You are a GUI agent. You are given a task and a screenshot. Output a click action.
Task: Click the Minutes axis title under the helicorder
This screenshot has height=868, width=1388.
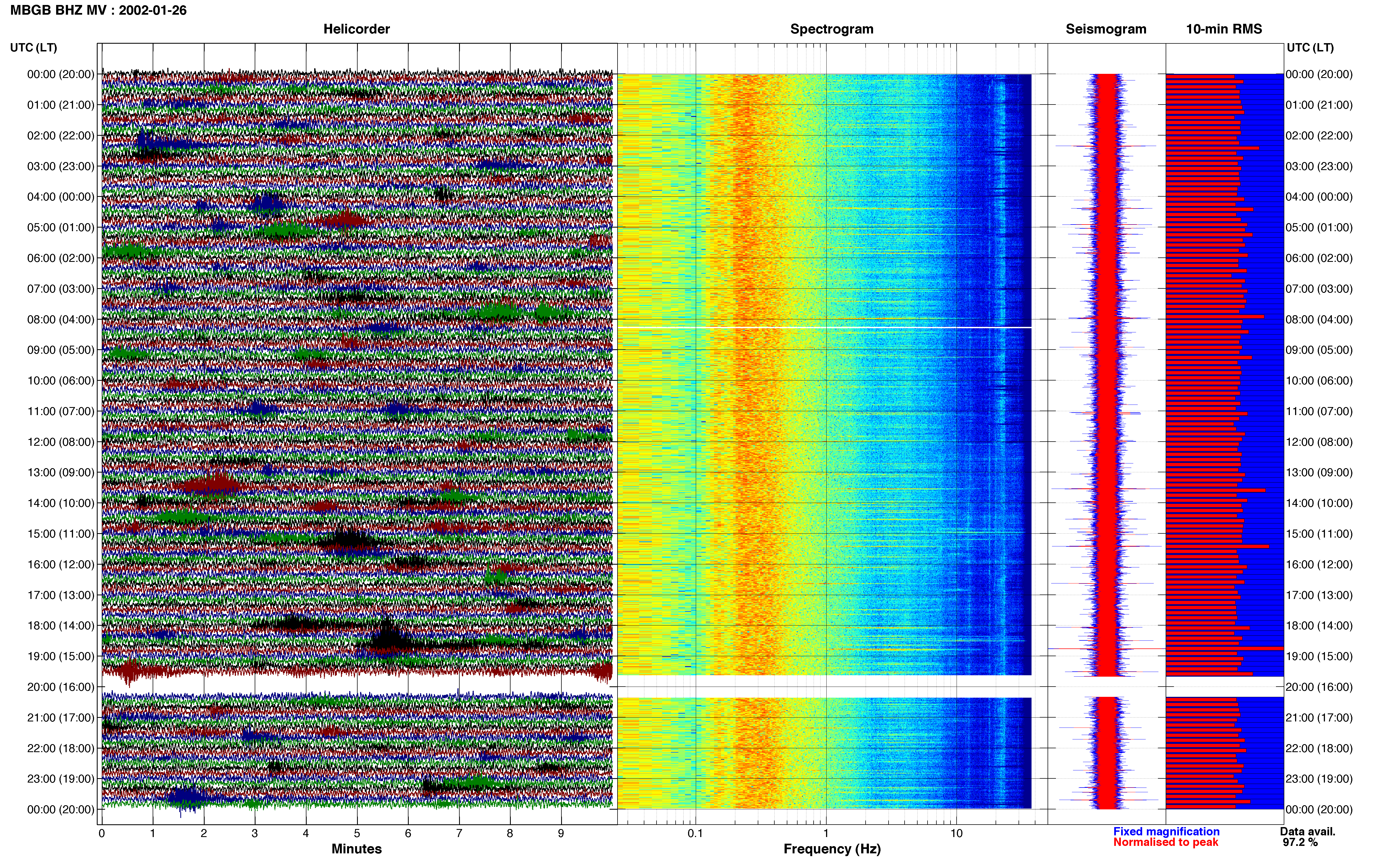[356, 849]
